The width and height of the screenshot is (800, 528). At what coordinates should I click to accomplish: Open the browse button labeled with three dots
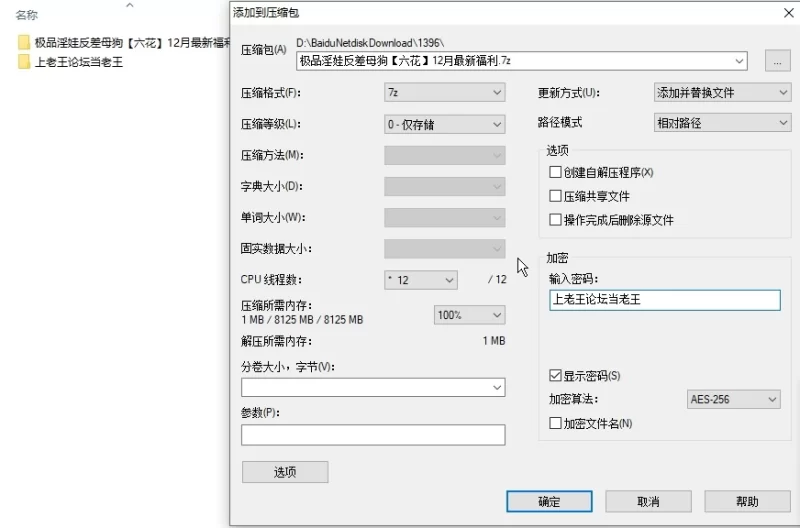[x=778, y=61]
